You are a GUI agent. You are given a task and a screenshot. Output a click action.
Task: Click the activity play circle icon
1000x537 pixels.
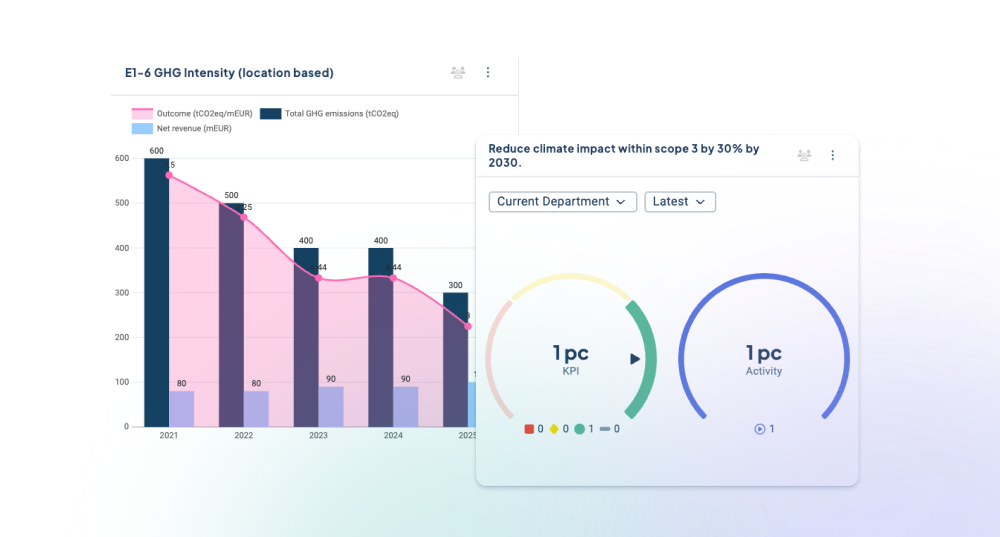759,429
